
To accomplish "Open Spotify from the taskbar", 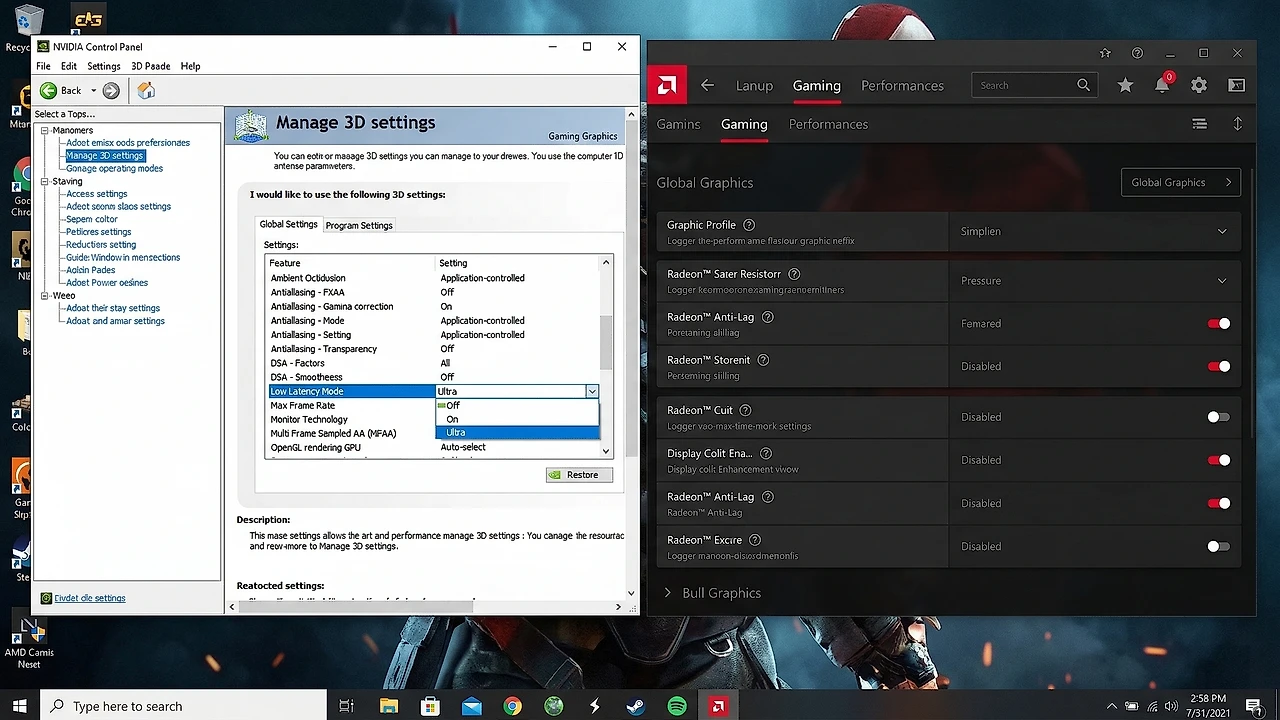I will (x=677, y=706).
